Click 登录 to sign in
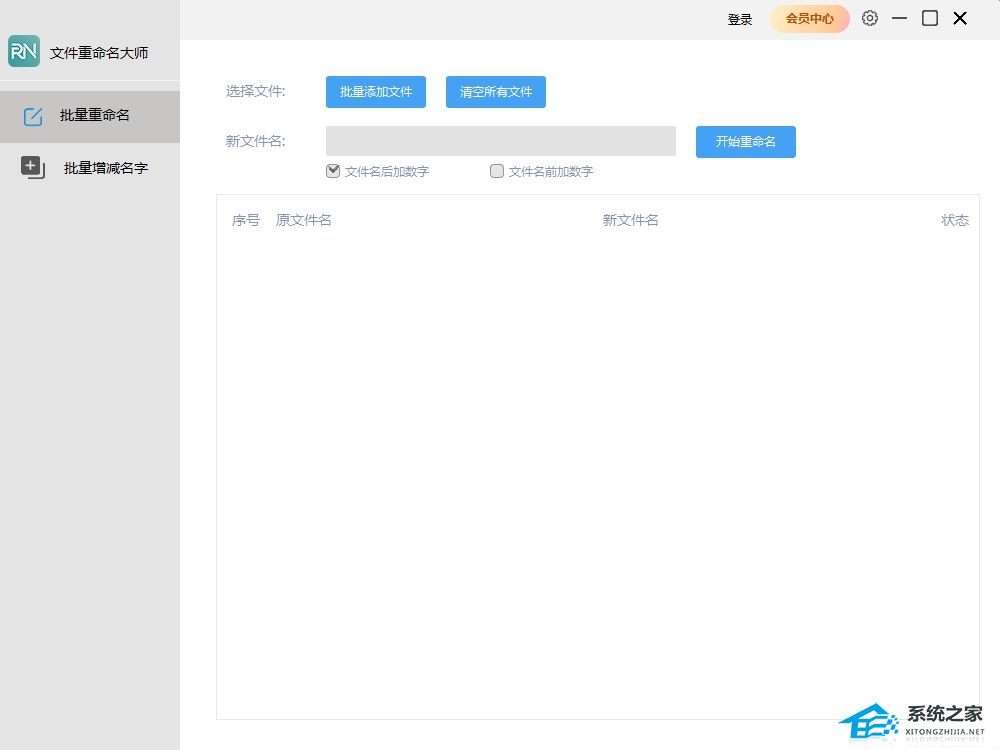 (x=740, y=19)
